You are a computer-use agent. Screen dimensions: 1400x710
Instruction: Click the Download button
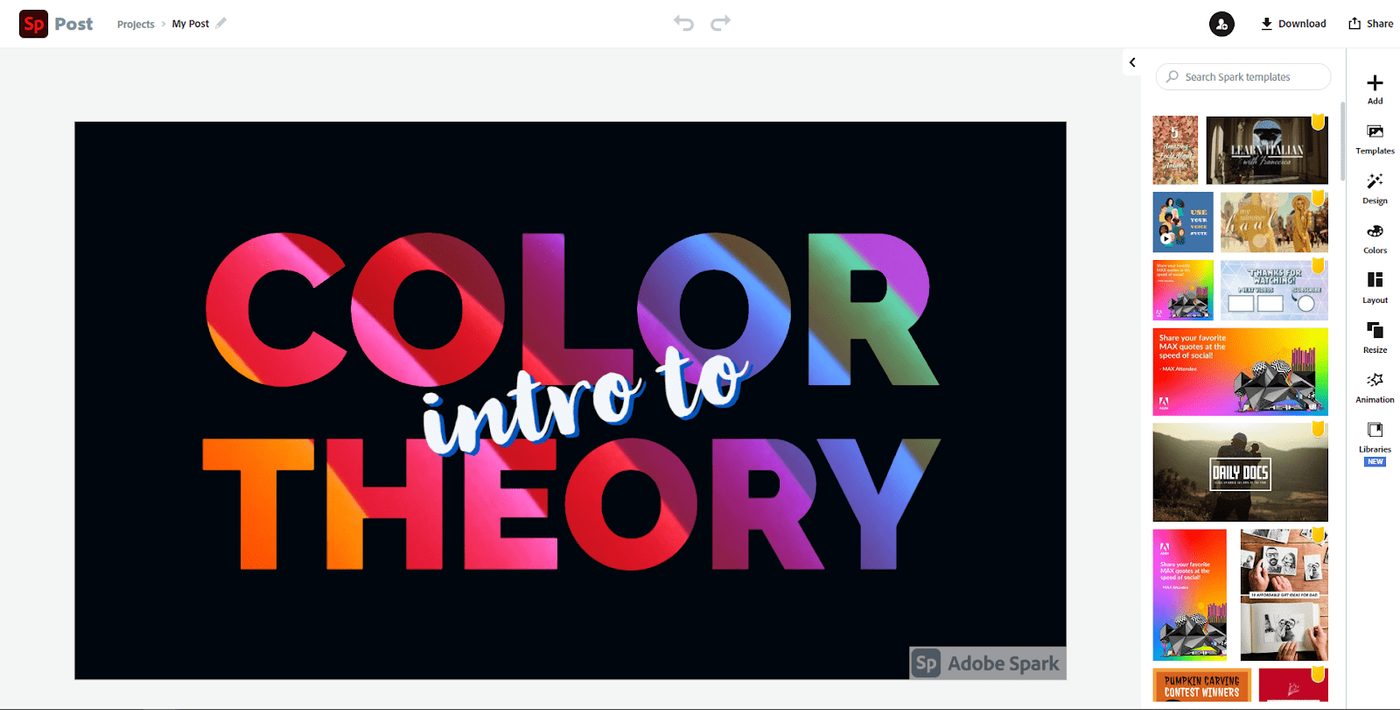(x=1293, y=23)
